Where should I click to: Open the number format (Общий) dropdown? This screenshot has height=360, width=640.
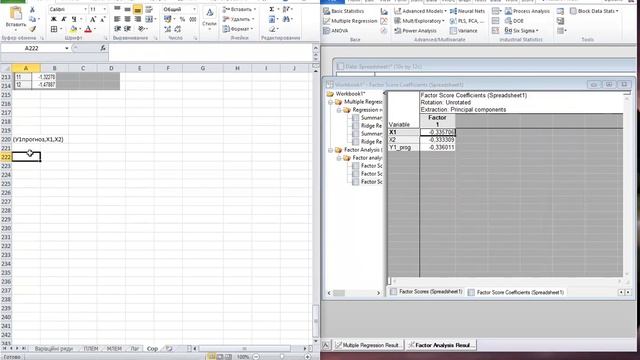193,9
